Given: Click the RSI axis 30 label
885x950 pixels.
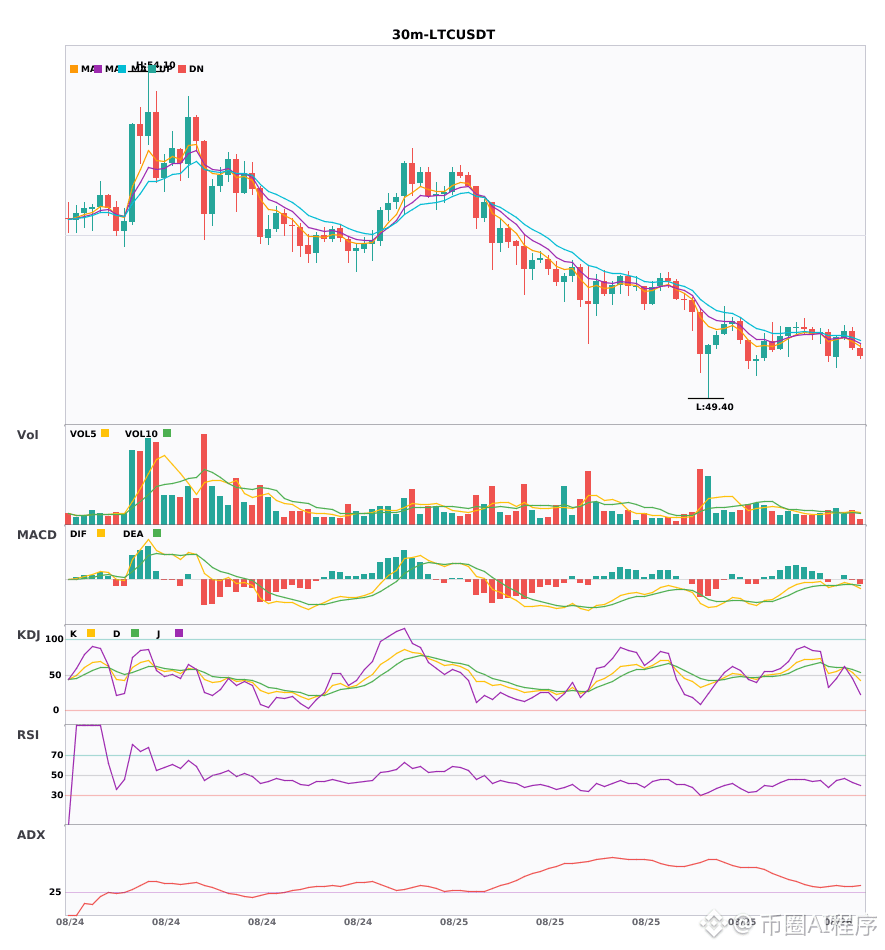Looking at the screenshot, I should pyautogui.click(x=57, y=795).
